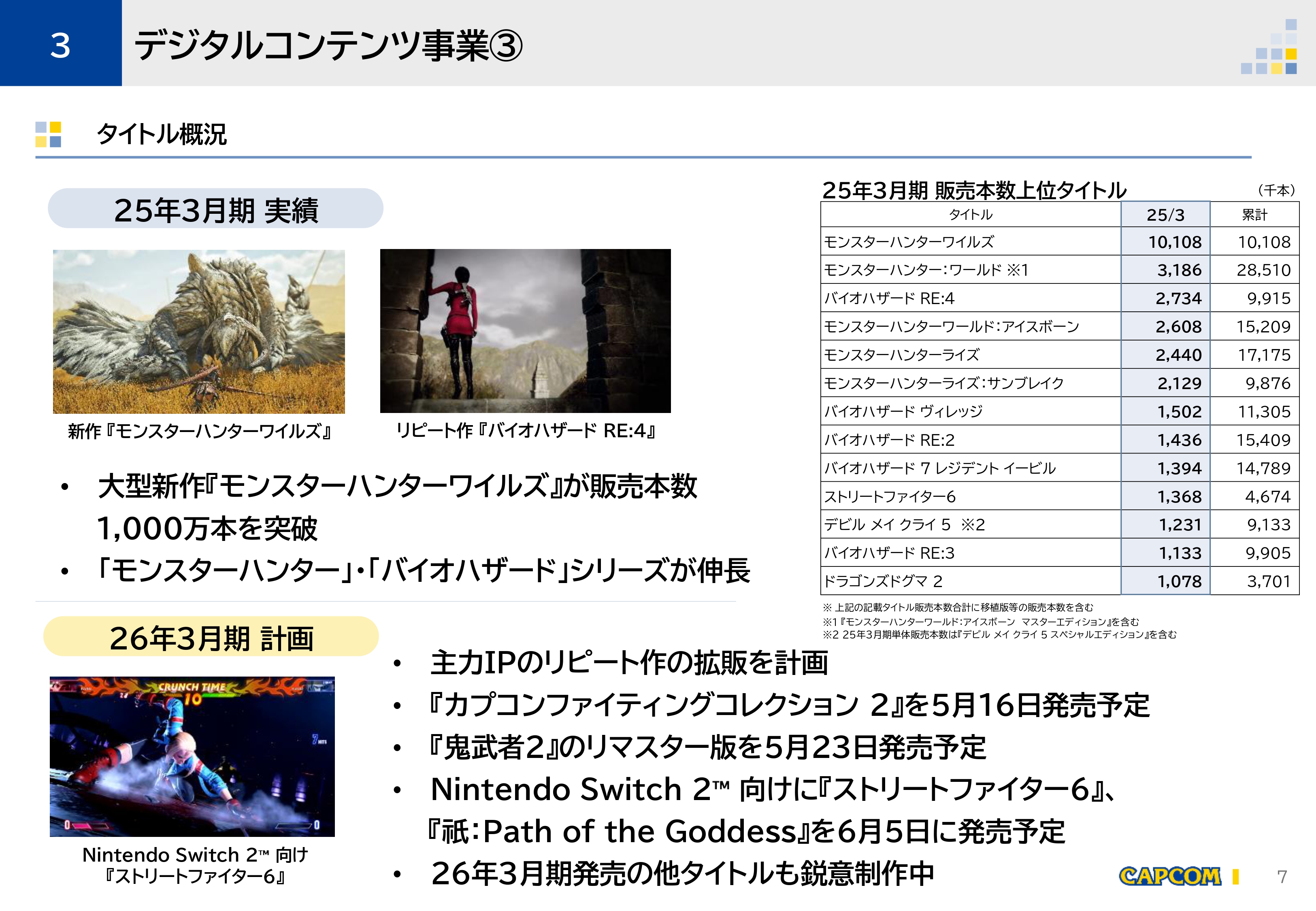Screen dimensions: 1316x911
Task: Click the 3,701 cumulative value
Action: click(x=1269, y=581)
